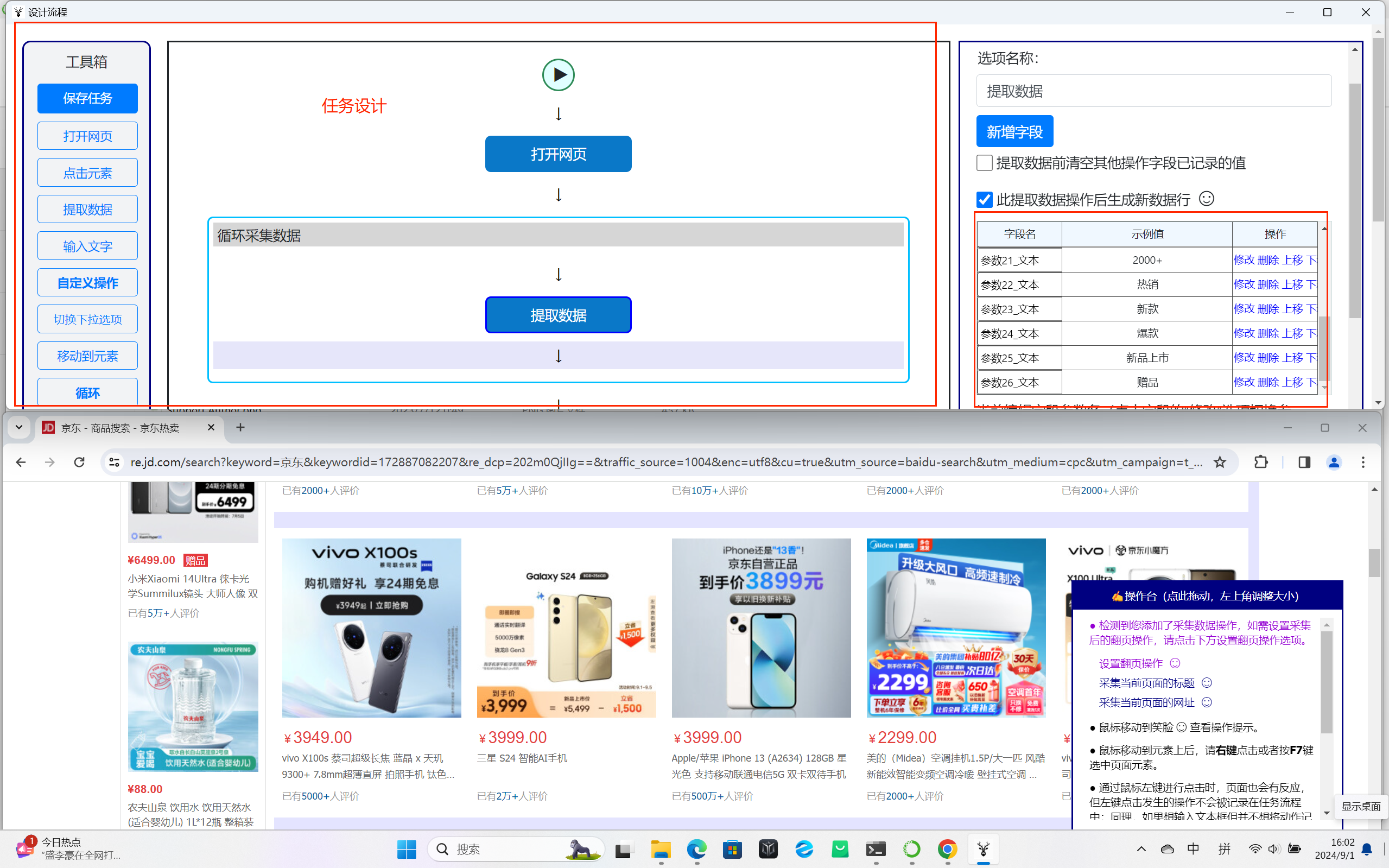Reload the JD page in Chrome

coord(79,462)
